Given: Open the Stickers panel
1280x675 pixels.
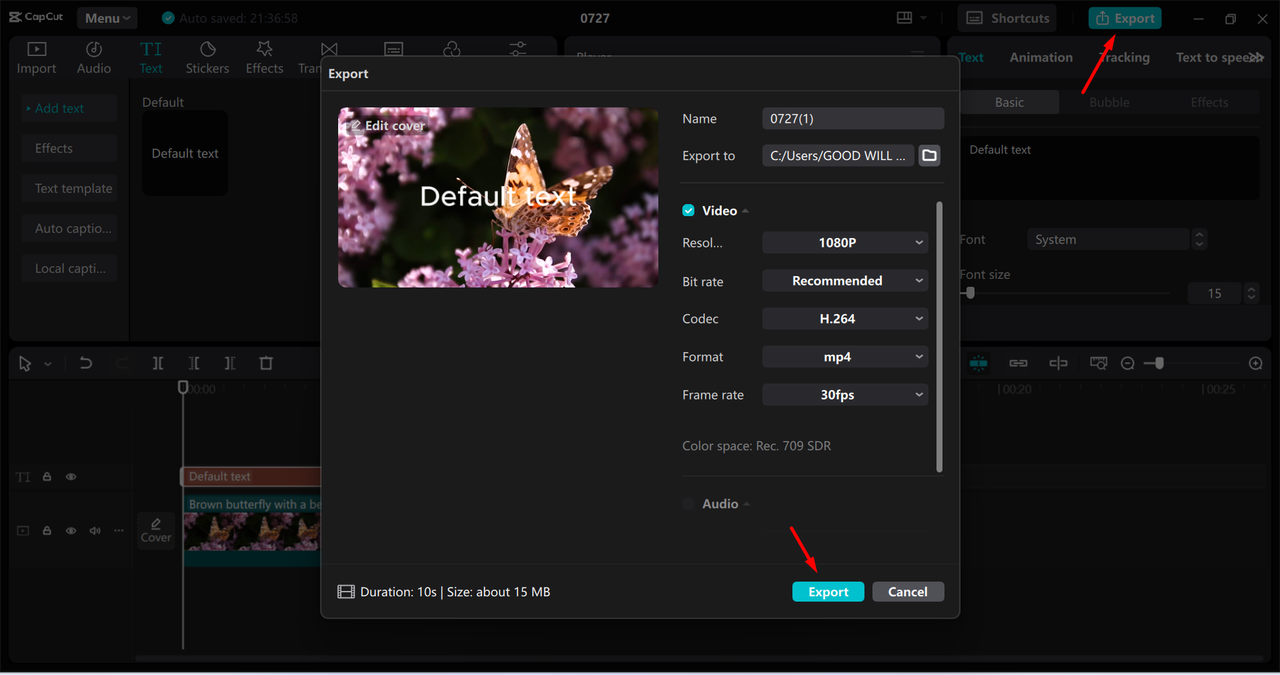Looking at the screenshot, I should 207,58.
